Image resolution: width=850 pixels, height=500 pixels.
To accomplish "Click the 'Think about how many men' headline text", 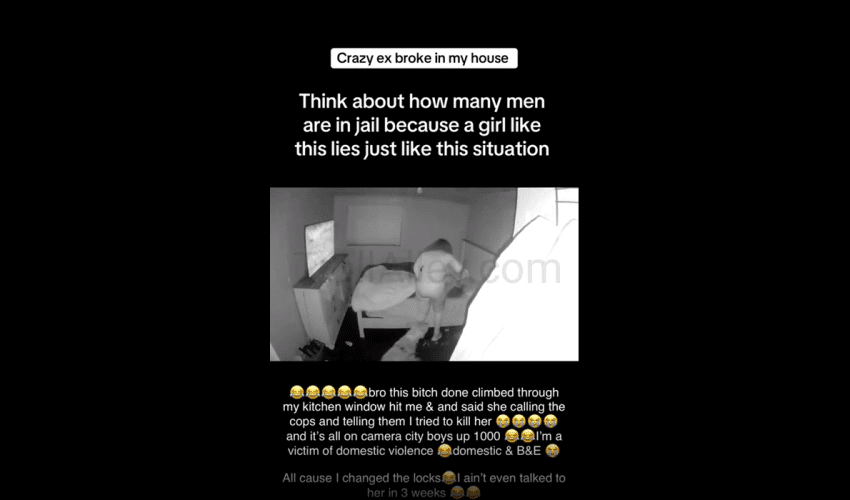I will click(x=422, y=101).
